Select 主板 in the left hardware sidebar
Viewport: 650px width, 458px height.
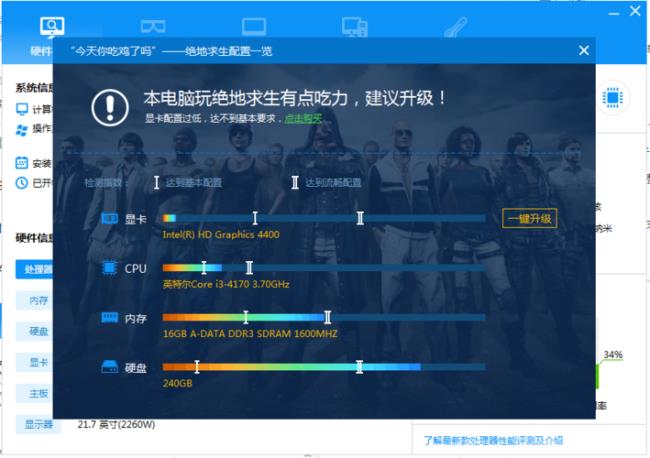coord(35,394)
